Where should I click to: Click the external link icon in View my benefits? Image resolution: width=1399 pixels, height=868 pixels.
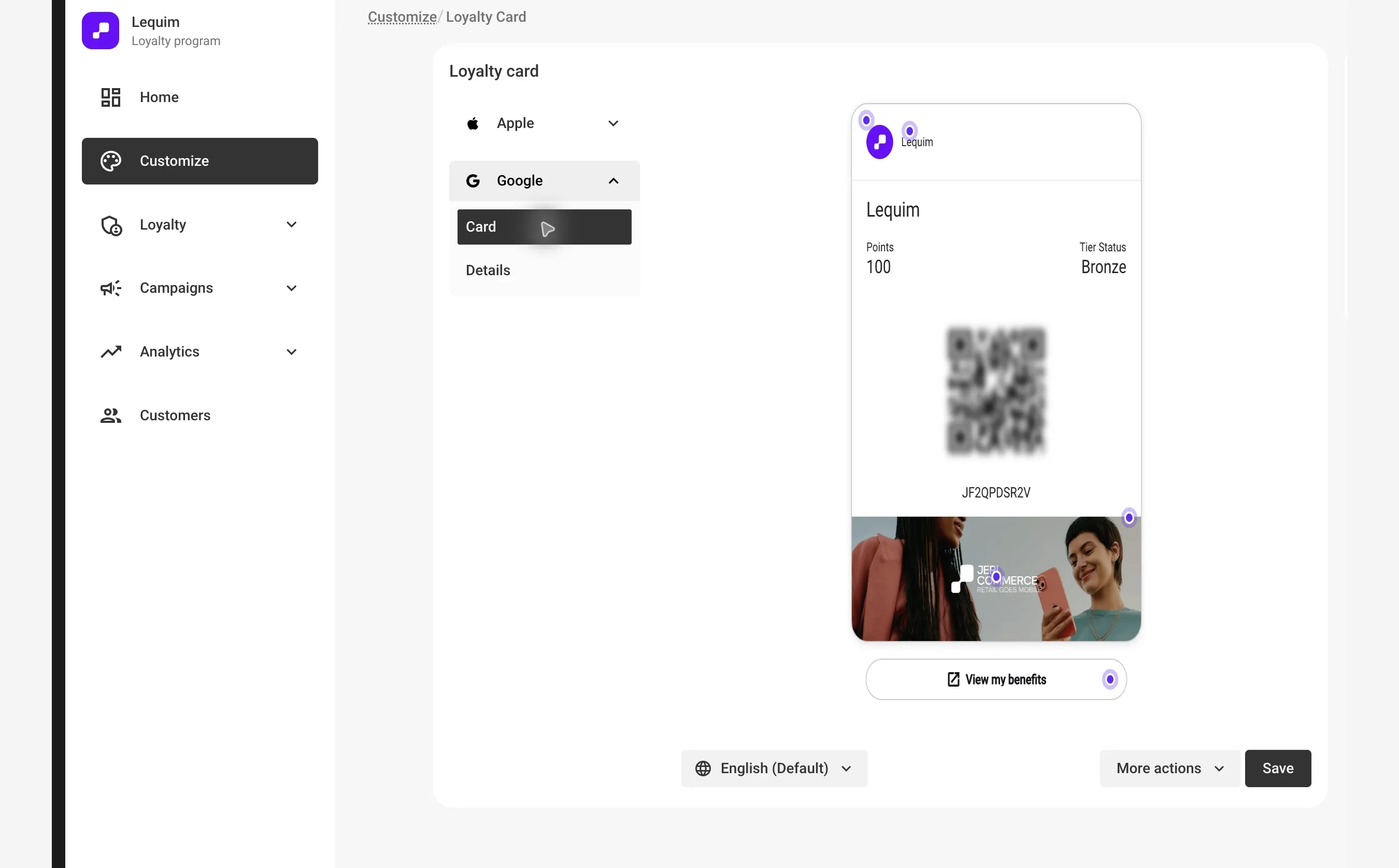coord(953,679)
